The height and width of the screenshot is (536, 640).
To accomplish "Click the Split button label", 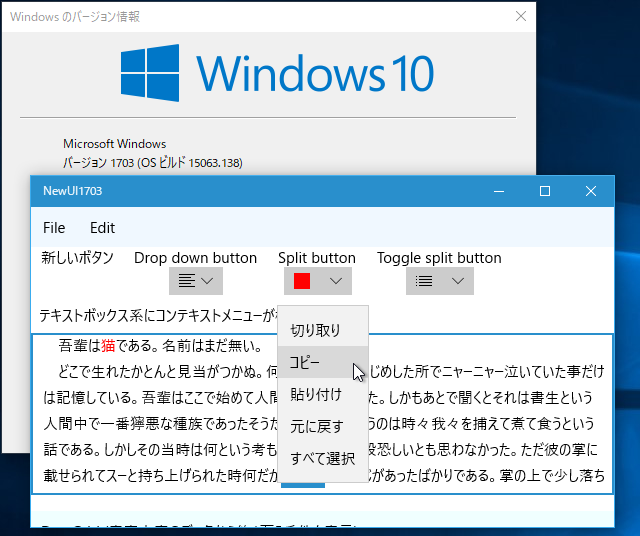I will (317, 258).
